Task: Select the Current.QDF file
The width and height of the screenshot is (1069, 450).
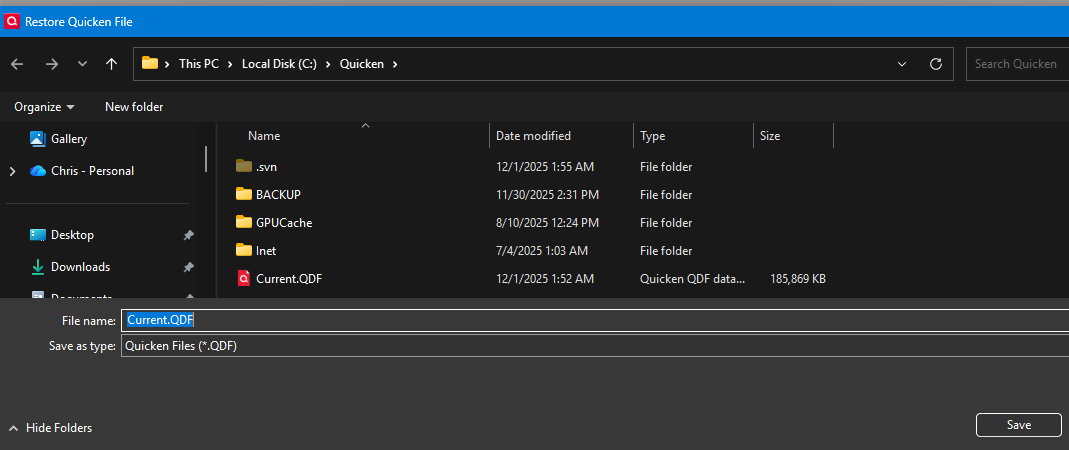Action: click(x=288, y=278)
